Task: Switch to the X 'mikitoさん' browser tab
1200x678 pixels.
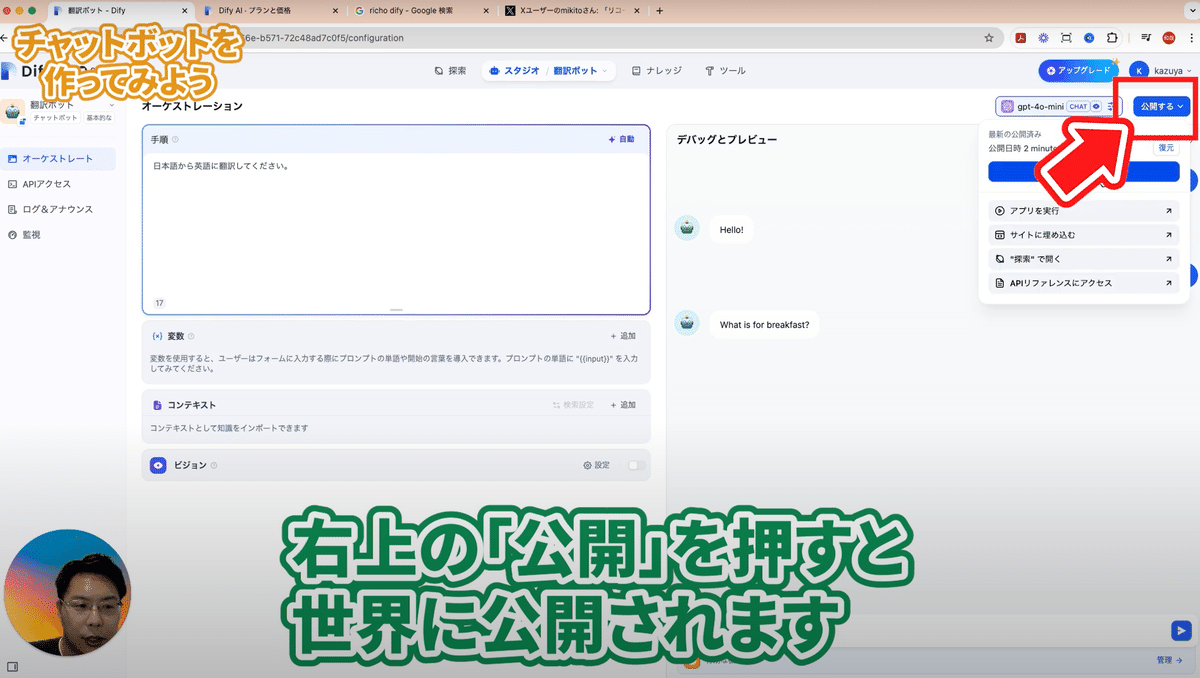Action: pyautogui.click(x=570, y=11)
